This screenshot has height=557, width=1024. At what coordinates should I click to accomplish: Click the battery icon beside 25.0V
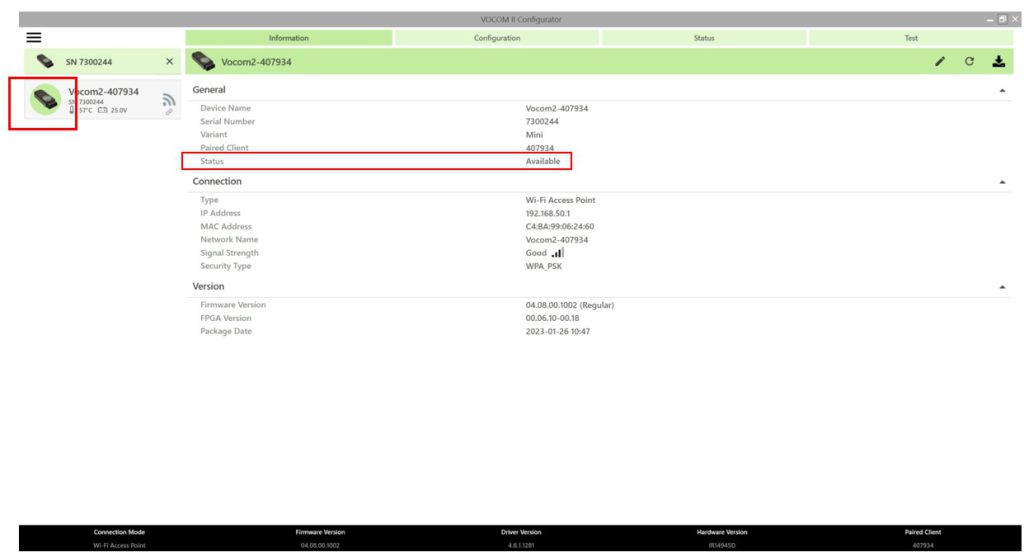click(103, 110)
